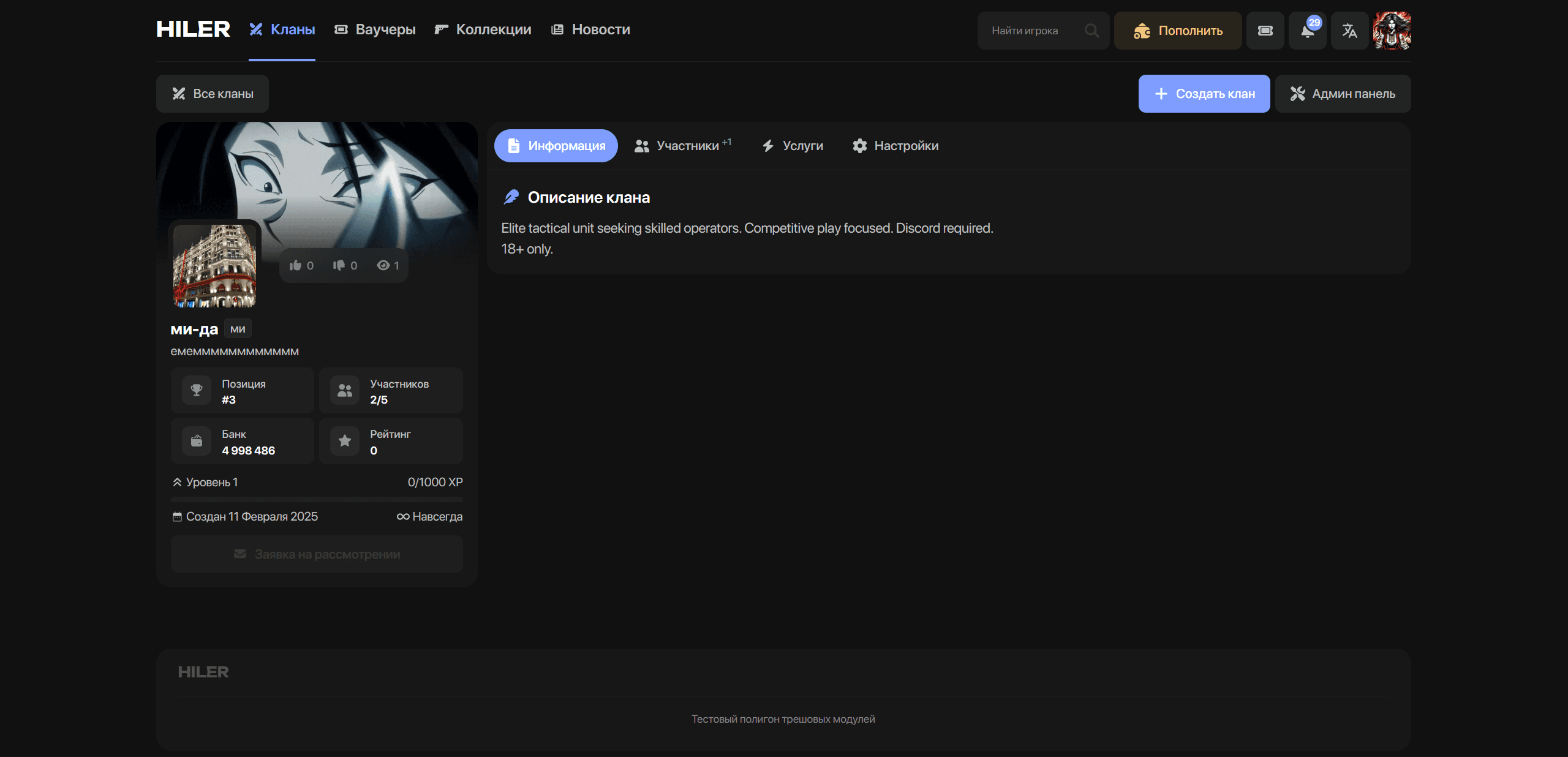Screen dimensions: 1568x757
Task: Click the Создан 11 Февраля 2025 date
Action: pos(245,516)
